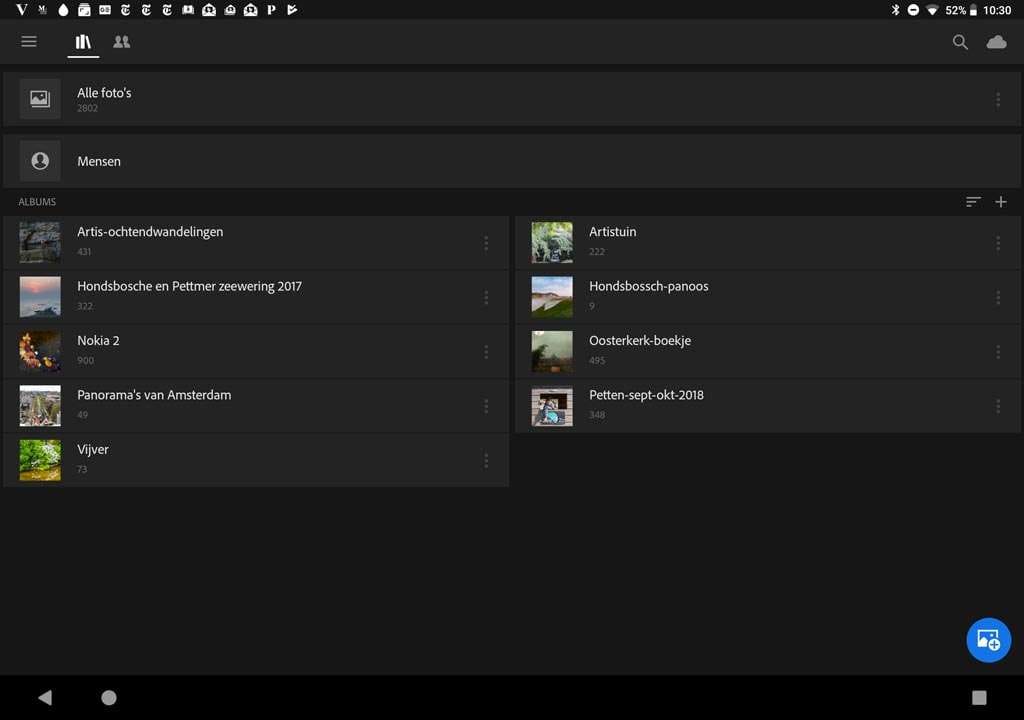Check cloud sync status icon

996,42
